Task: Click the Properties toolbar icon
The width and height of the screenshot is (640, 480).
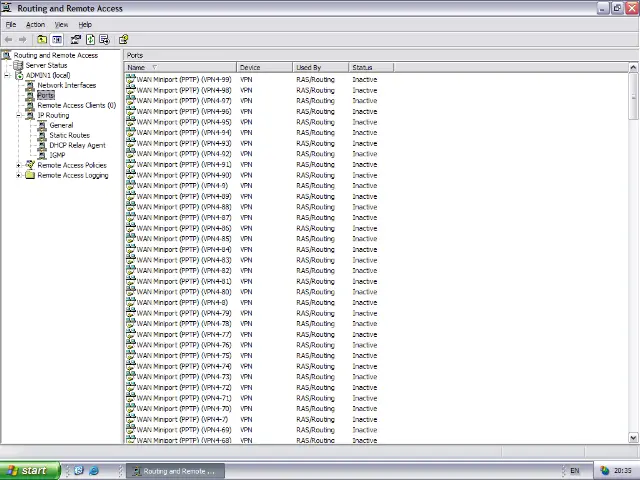Action: (x=76, y=40)
